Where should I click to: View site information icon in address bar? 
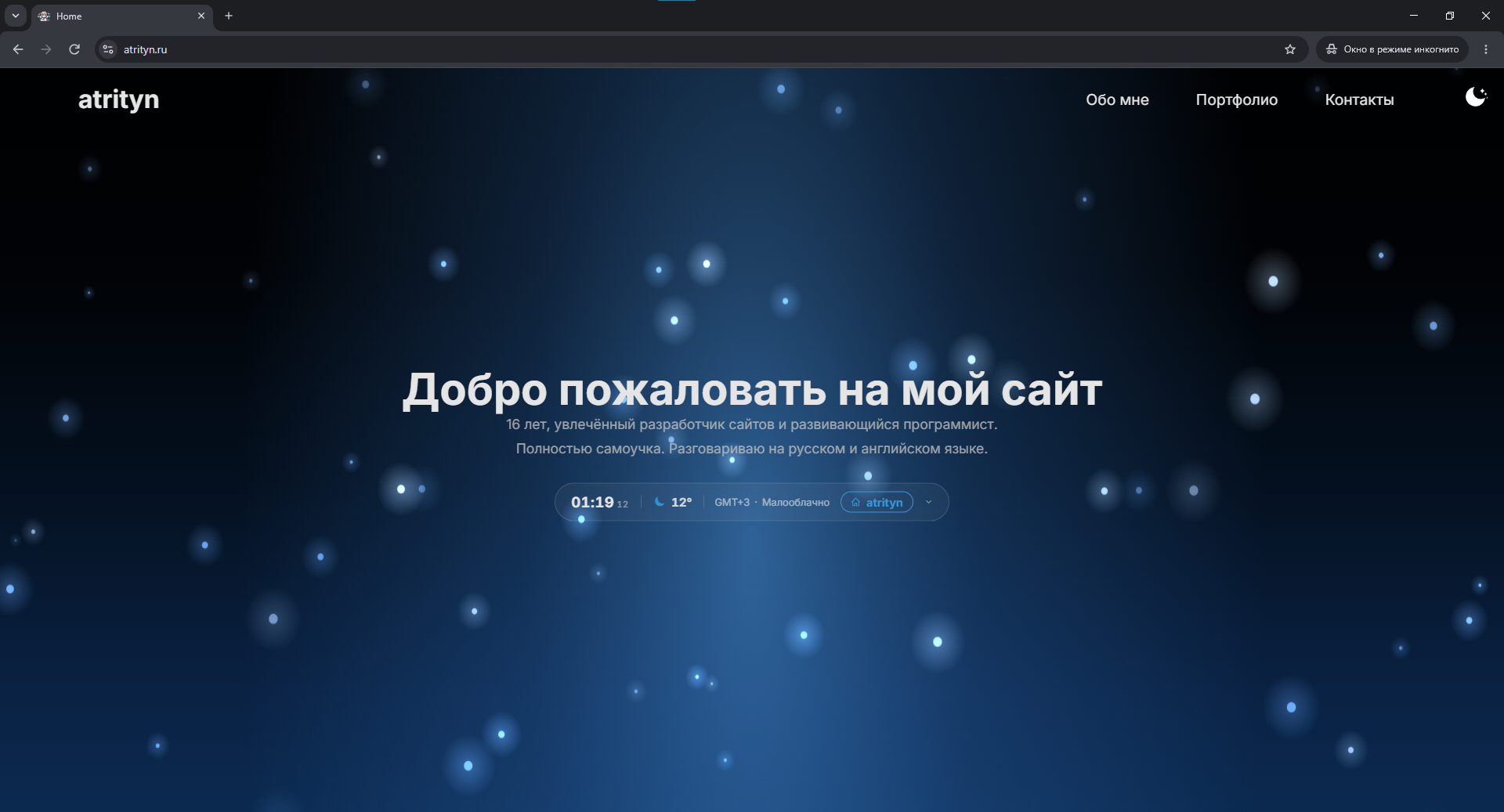point(108,49)
